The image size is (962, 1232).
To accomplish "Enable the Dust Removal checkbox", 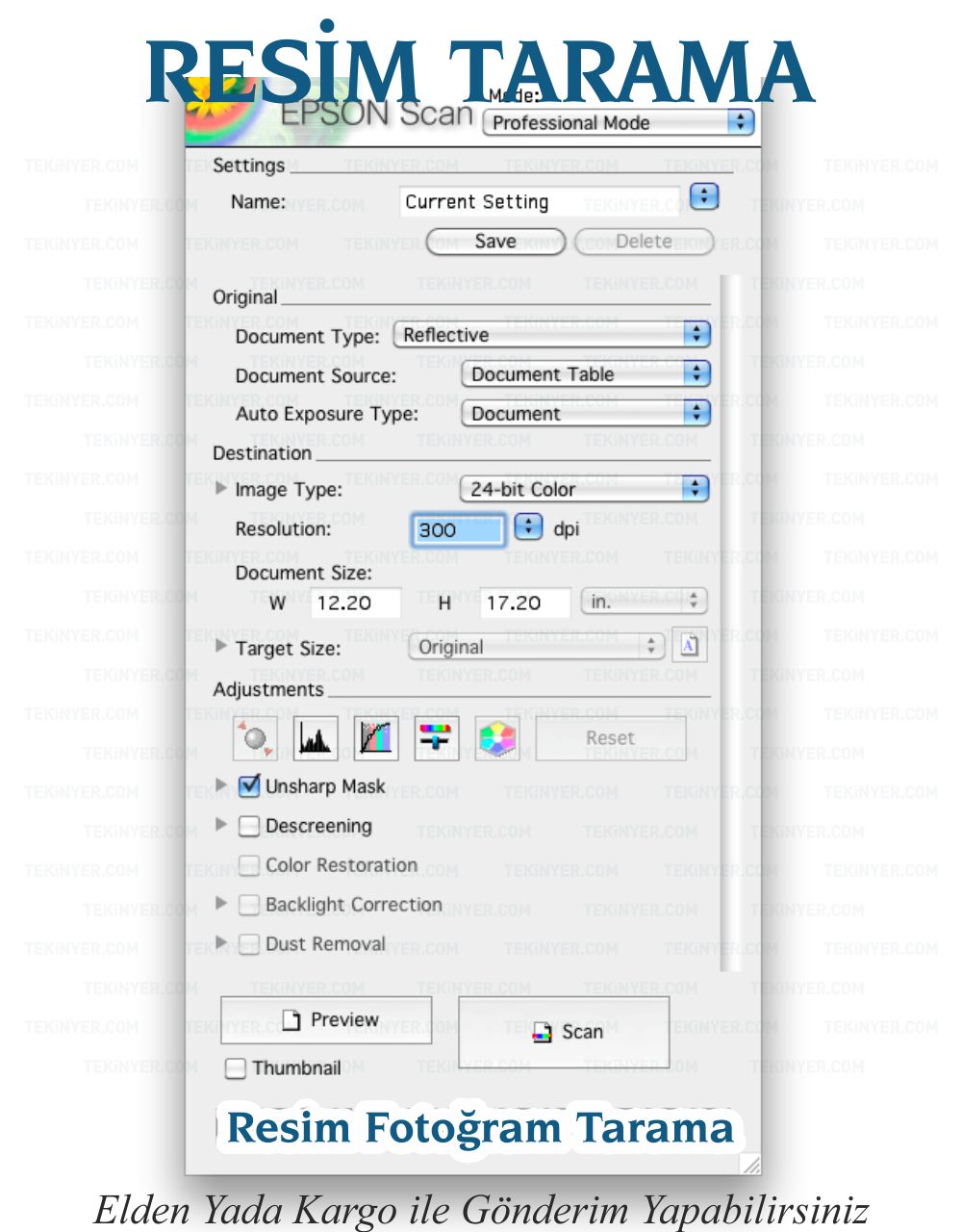I will click(249, 944).
